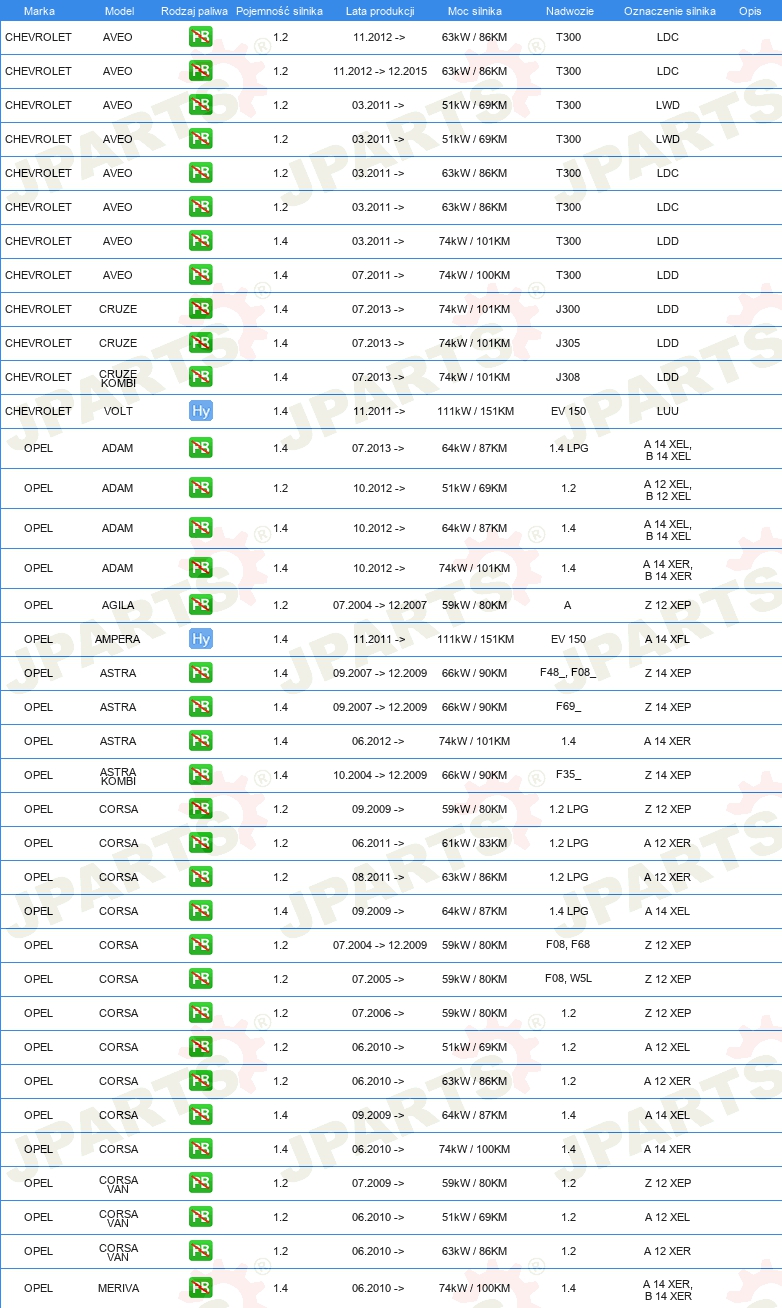Image resolution: width=782 pixels, height=1308 pixels.
Task: Click the hybrid fuel icon in the Chevrolet Volt row
Action: (201, 411)
